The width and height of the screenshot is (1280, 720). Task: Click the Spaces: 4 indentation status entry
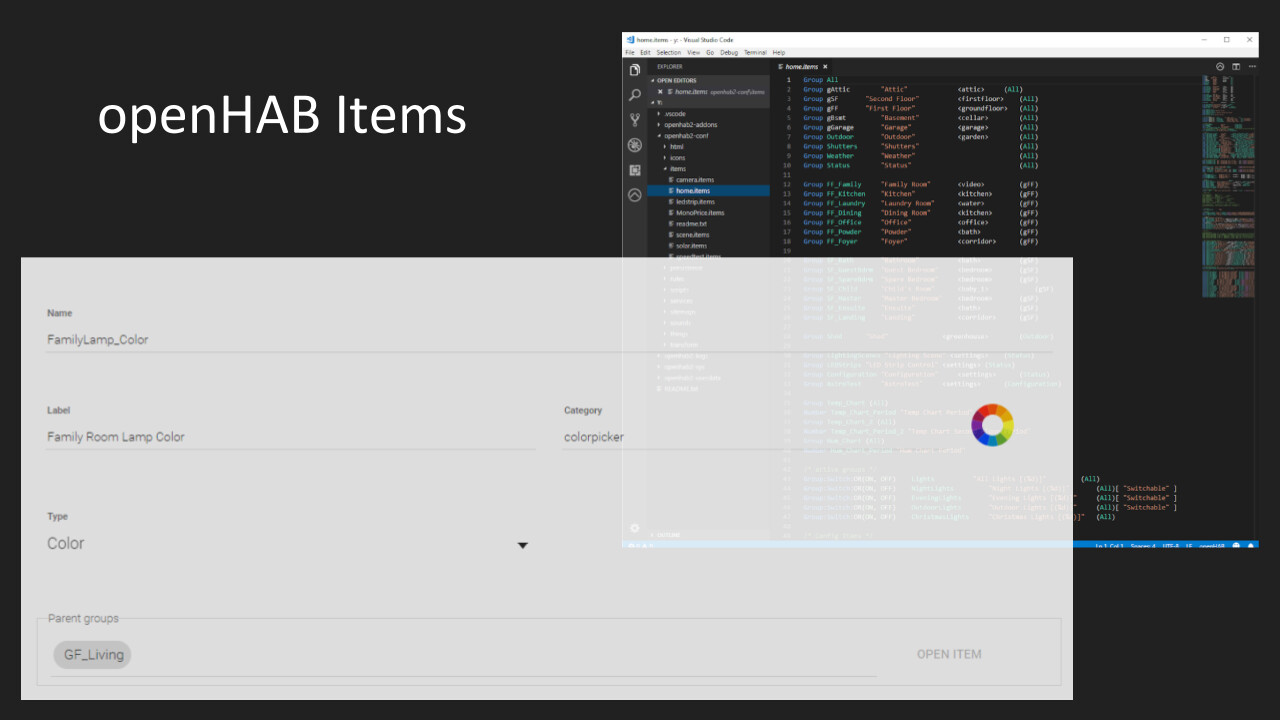1145,545
